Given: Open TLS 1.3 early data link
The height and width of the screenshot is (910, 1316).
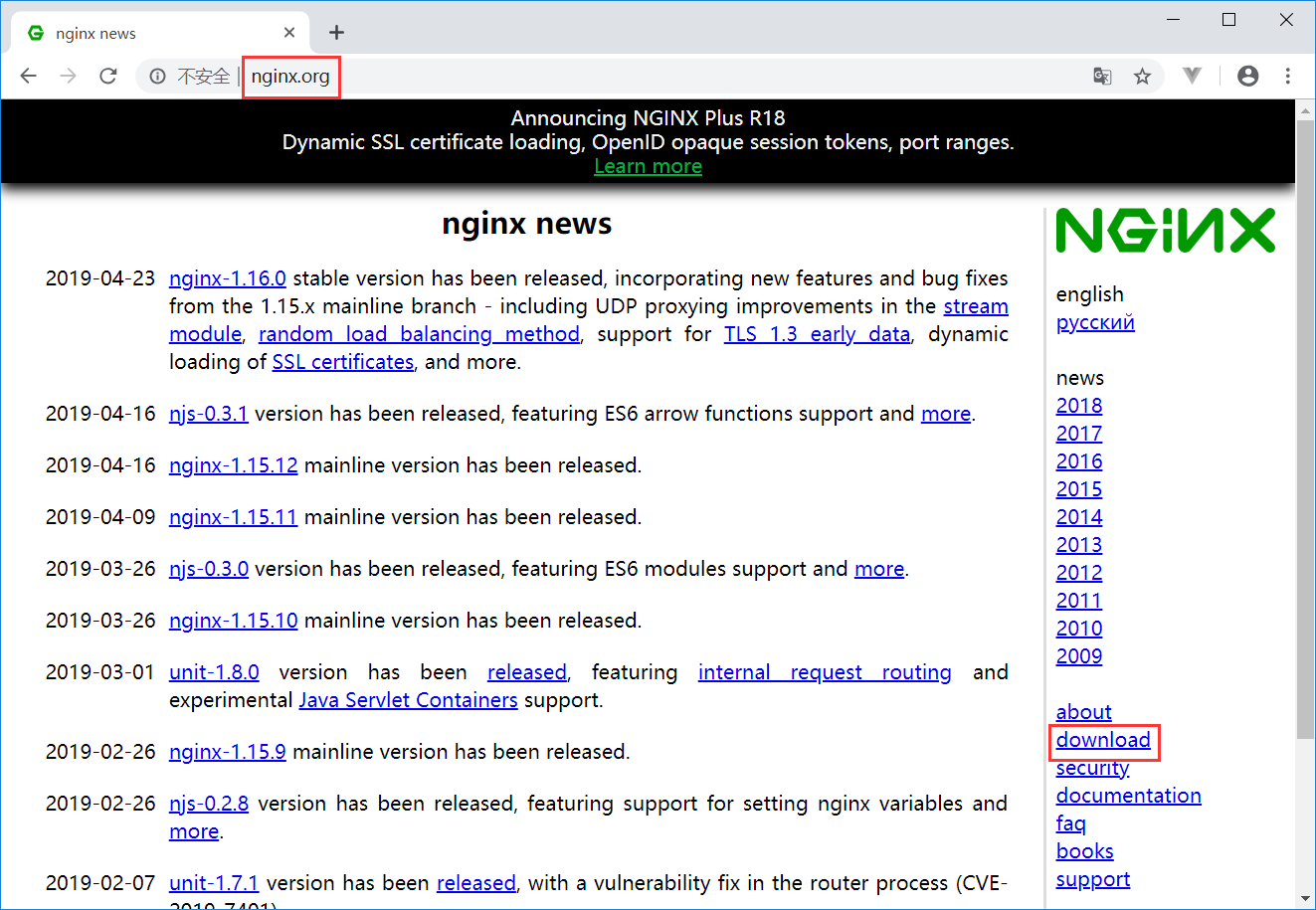Looking at the screenshot, I should (x=817, y=334).
